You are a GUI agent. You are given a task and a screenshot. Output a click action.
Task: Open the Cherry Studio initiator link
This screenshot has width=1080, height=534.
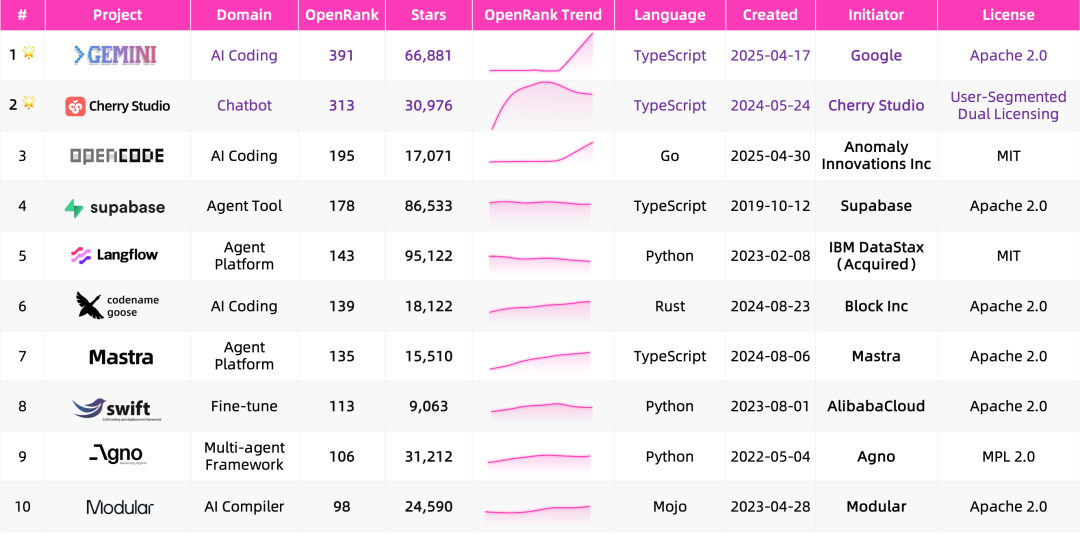pyautogui.click(x=876, y=105)
